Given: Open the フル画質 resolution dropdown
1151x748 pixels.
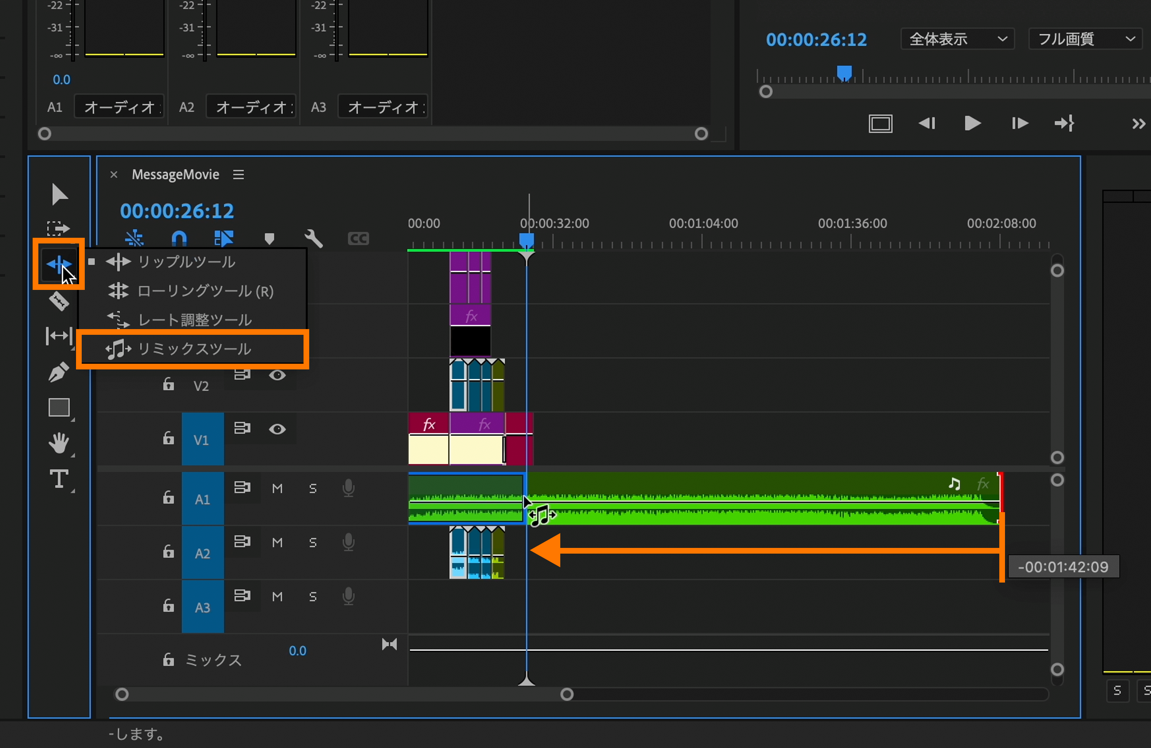Looking at the screenshot, I should (x=1086, y=39).
